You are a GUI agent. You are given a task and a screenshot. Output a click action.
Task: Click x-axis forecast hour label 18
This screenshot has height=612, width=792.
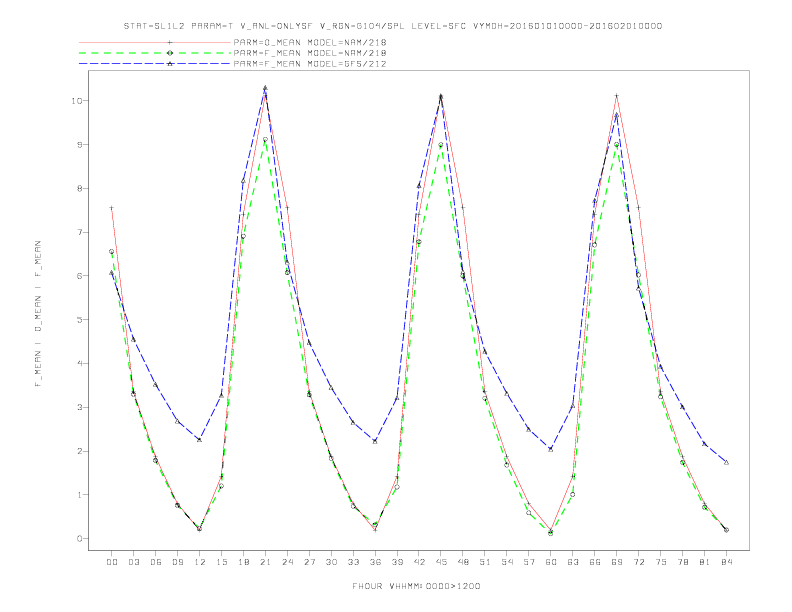pos(243,562)
